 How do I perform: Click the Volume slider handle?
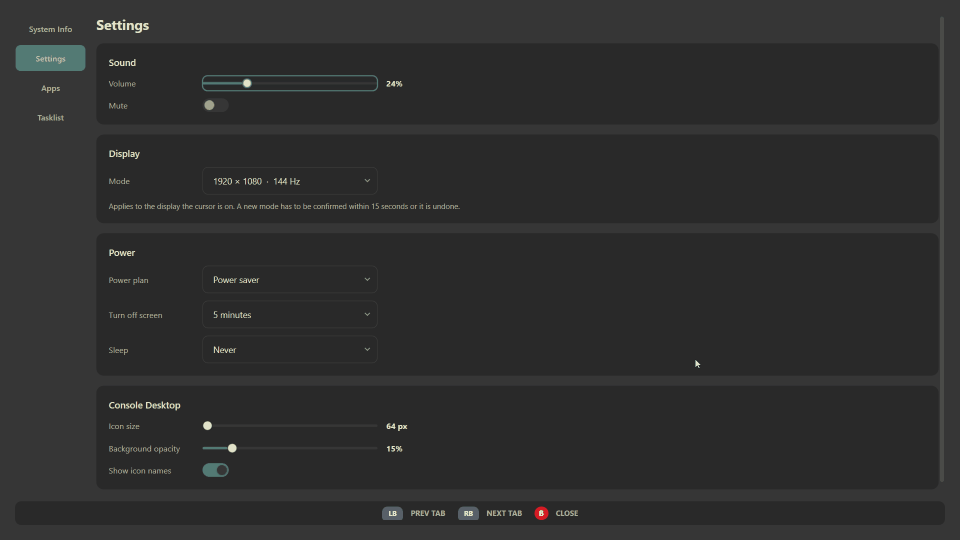click(x=247, y=83)
